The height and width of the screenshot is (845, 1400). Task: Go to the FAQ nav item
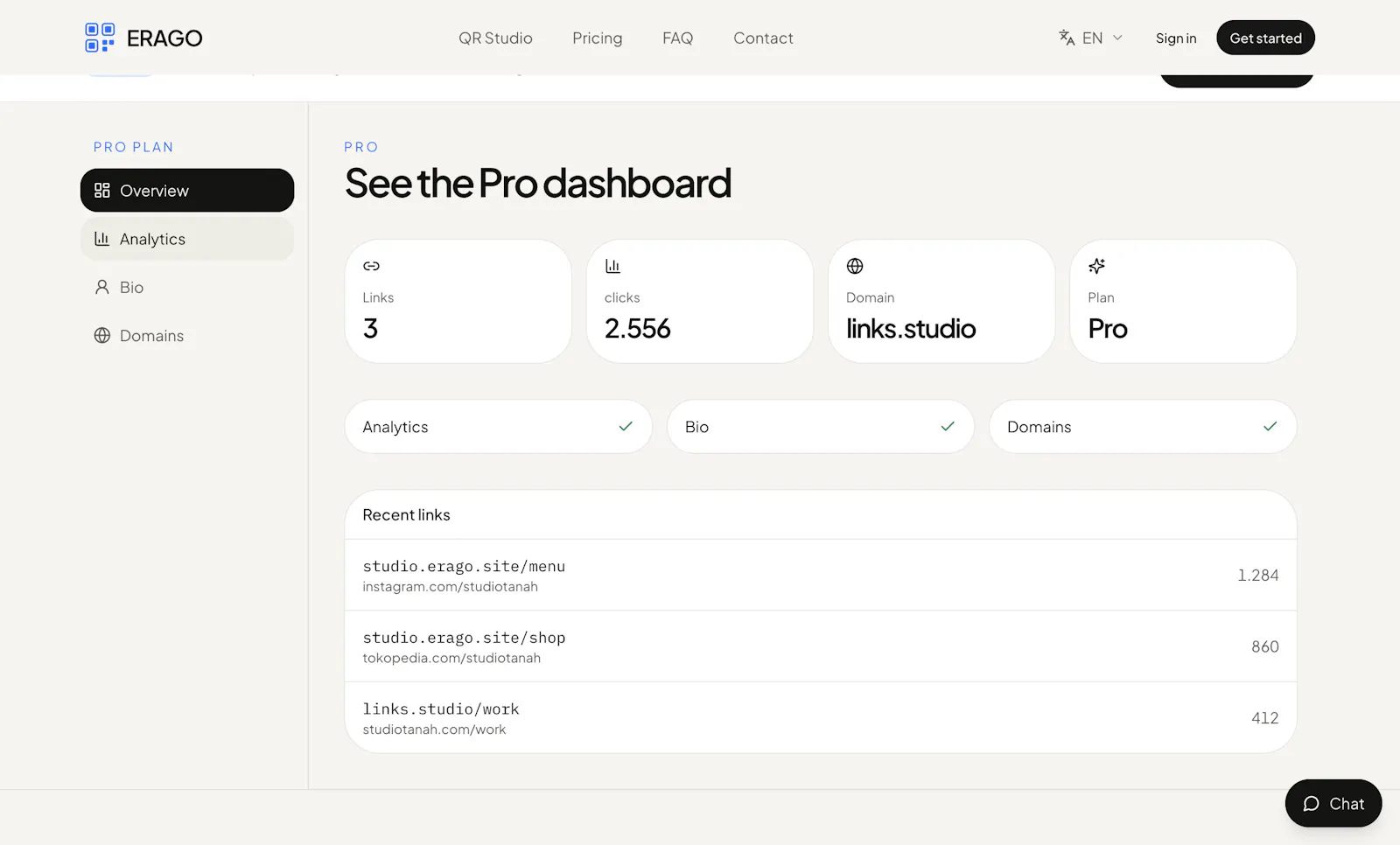tap(677, 38)
